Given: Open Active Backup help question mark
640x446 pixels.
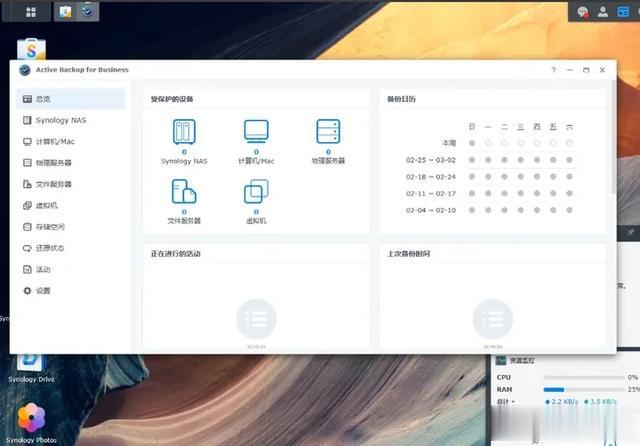Looking at the screenshot, I should coord(553,70).
